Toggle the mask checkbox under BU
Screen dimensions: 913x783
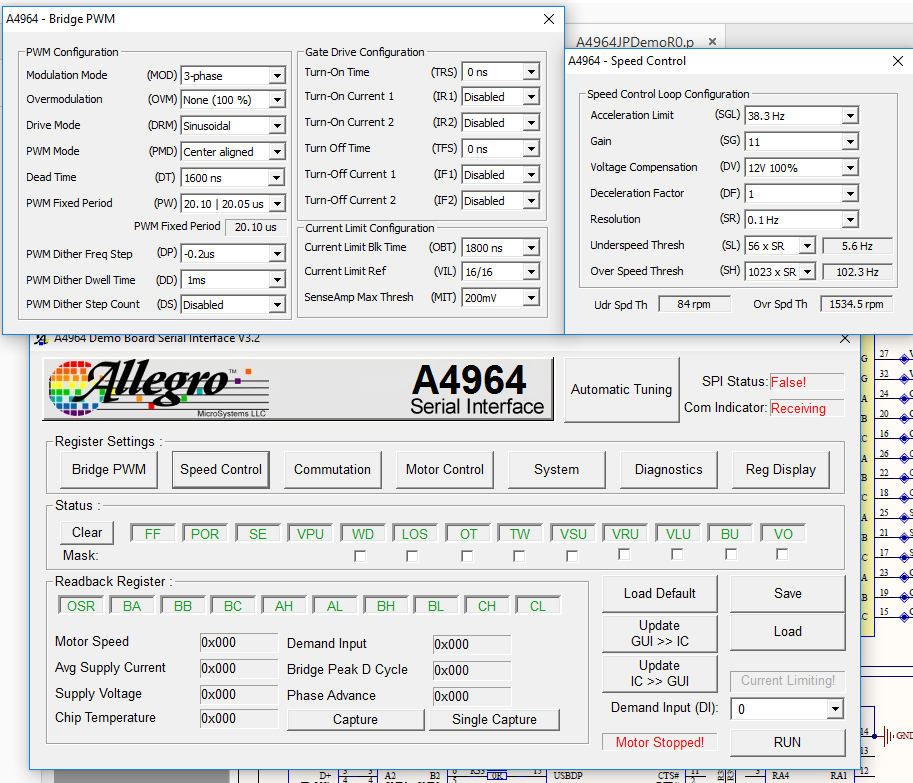click(x=731, y=554)
